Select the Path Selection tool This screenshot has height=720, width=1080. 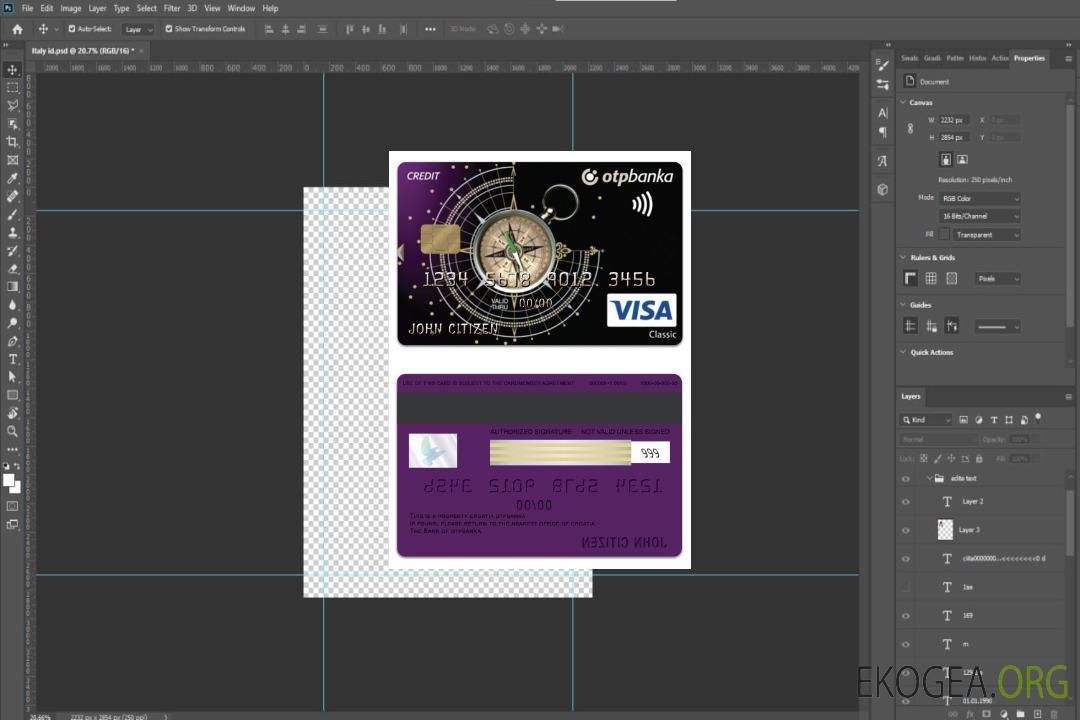[x=12, y=377]
